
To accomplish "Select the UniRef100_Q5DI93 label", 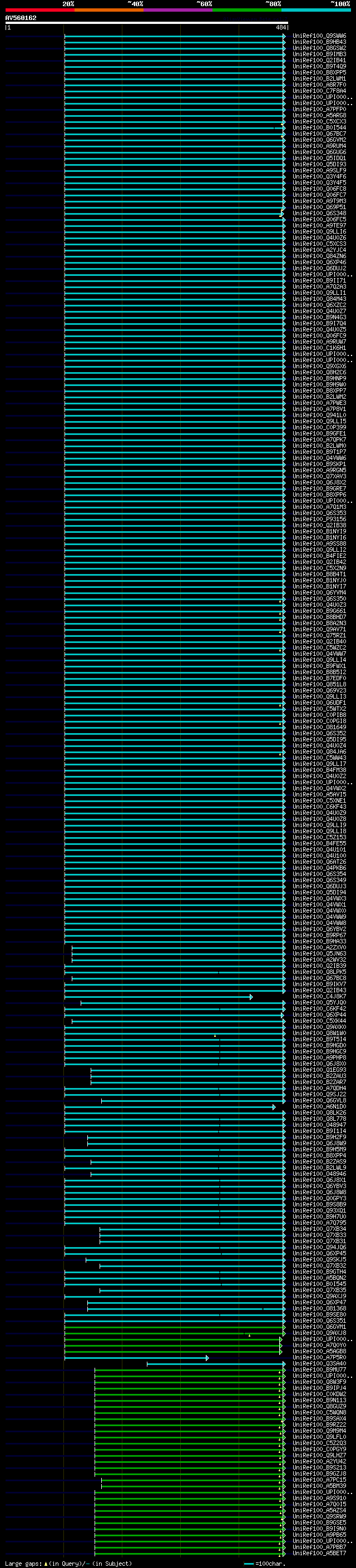I will click(x=319, y=164).
